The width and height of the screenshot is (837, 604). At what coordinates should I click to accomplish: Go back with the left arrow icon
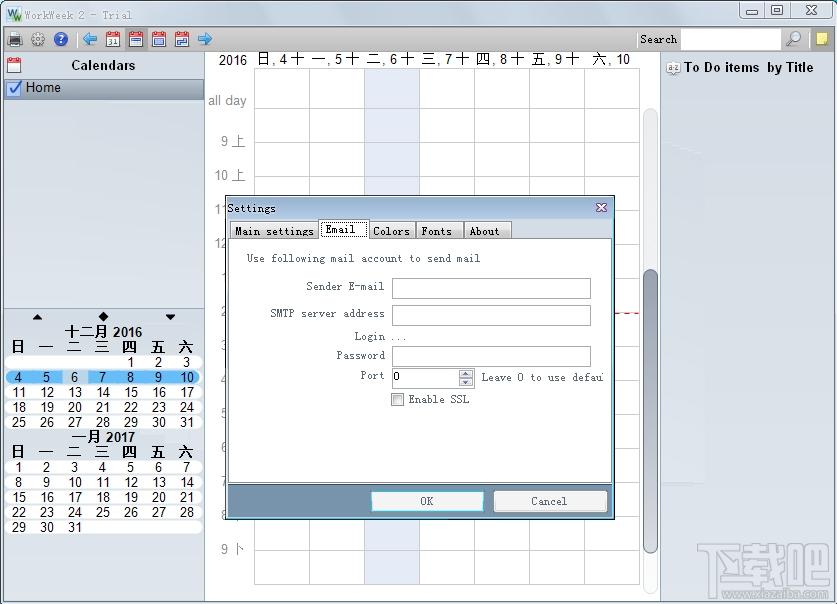(90, 39)
